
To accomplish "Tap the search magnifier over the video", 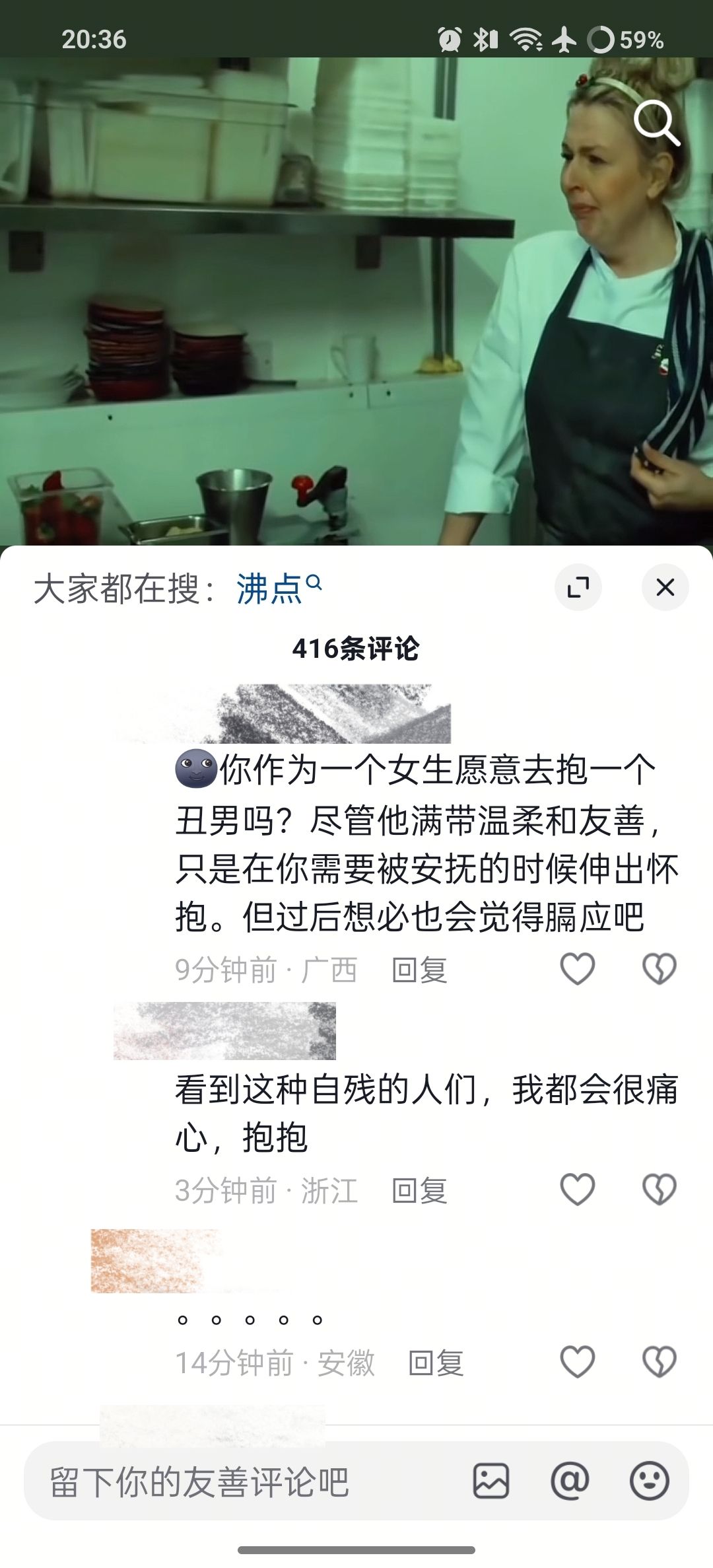I will pos(656,123).
